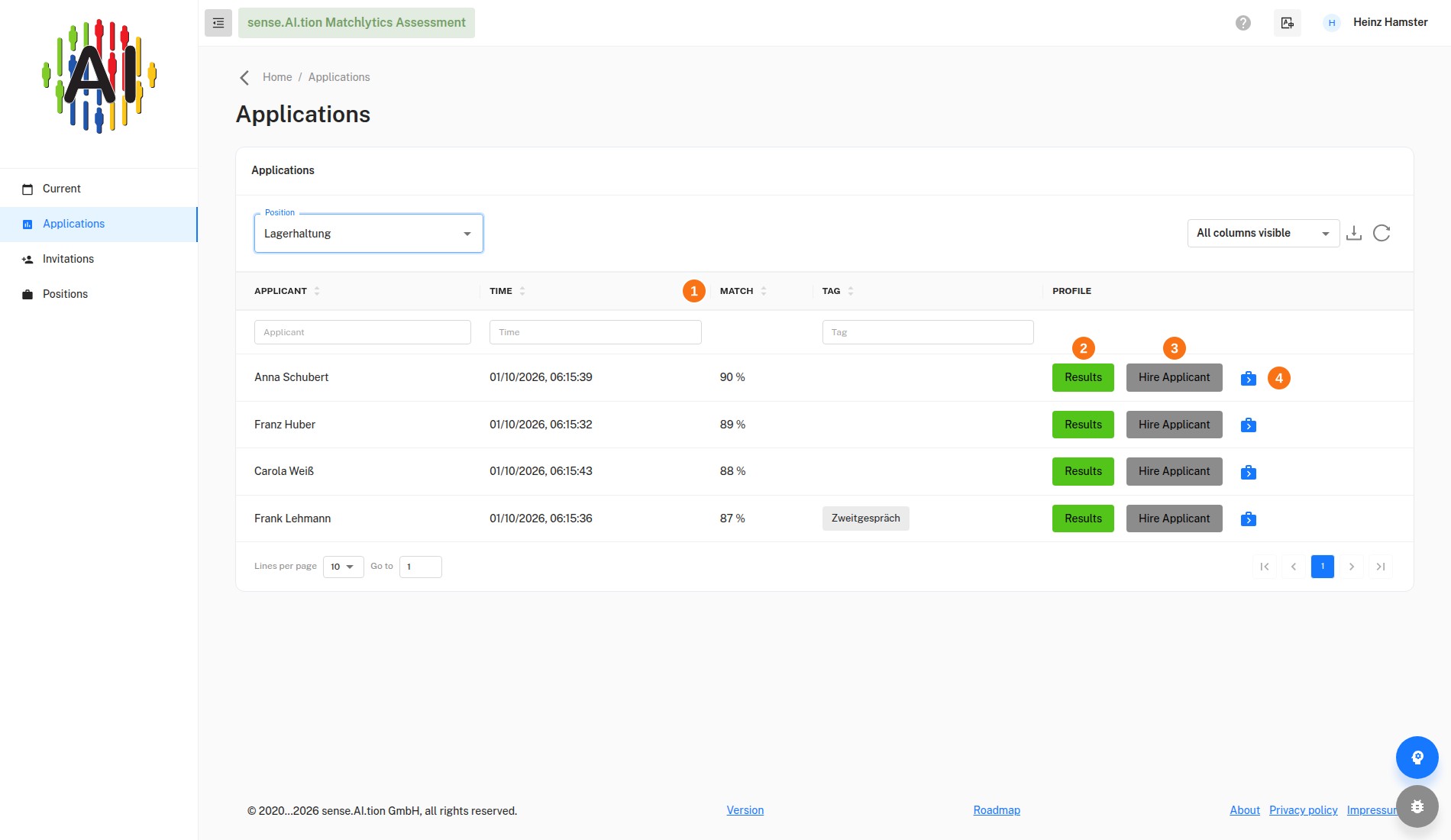This screenshot has width=1451, height=840.
Task: Focus the Tag filter input field
Action: click(928, 332)
